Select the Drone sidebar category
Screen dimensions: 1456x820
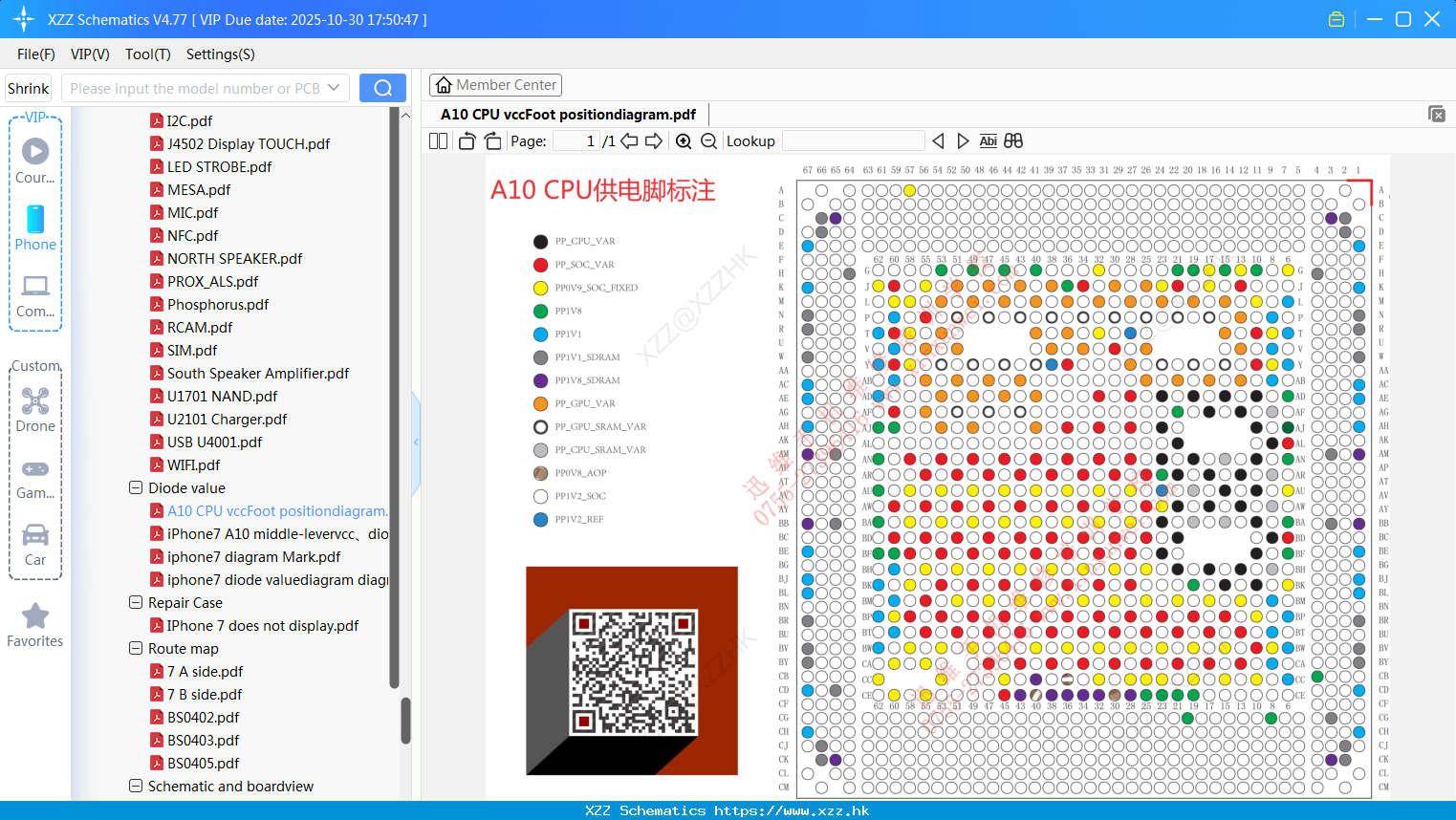35,409
